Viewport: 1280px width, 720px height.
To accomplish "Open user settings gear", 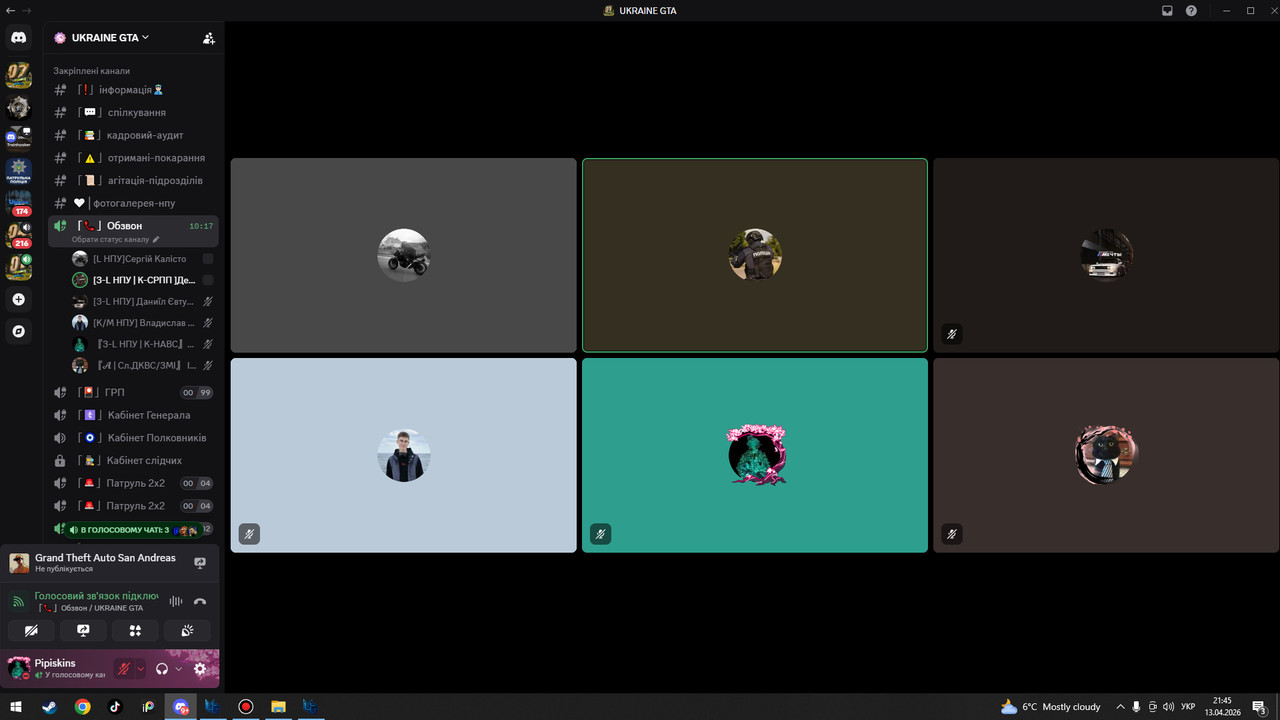I will pos(200,669).
